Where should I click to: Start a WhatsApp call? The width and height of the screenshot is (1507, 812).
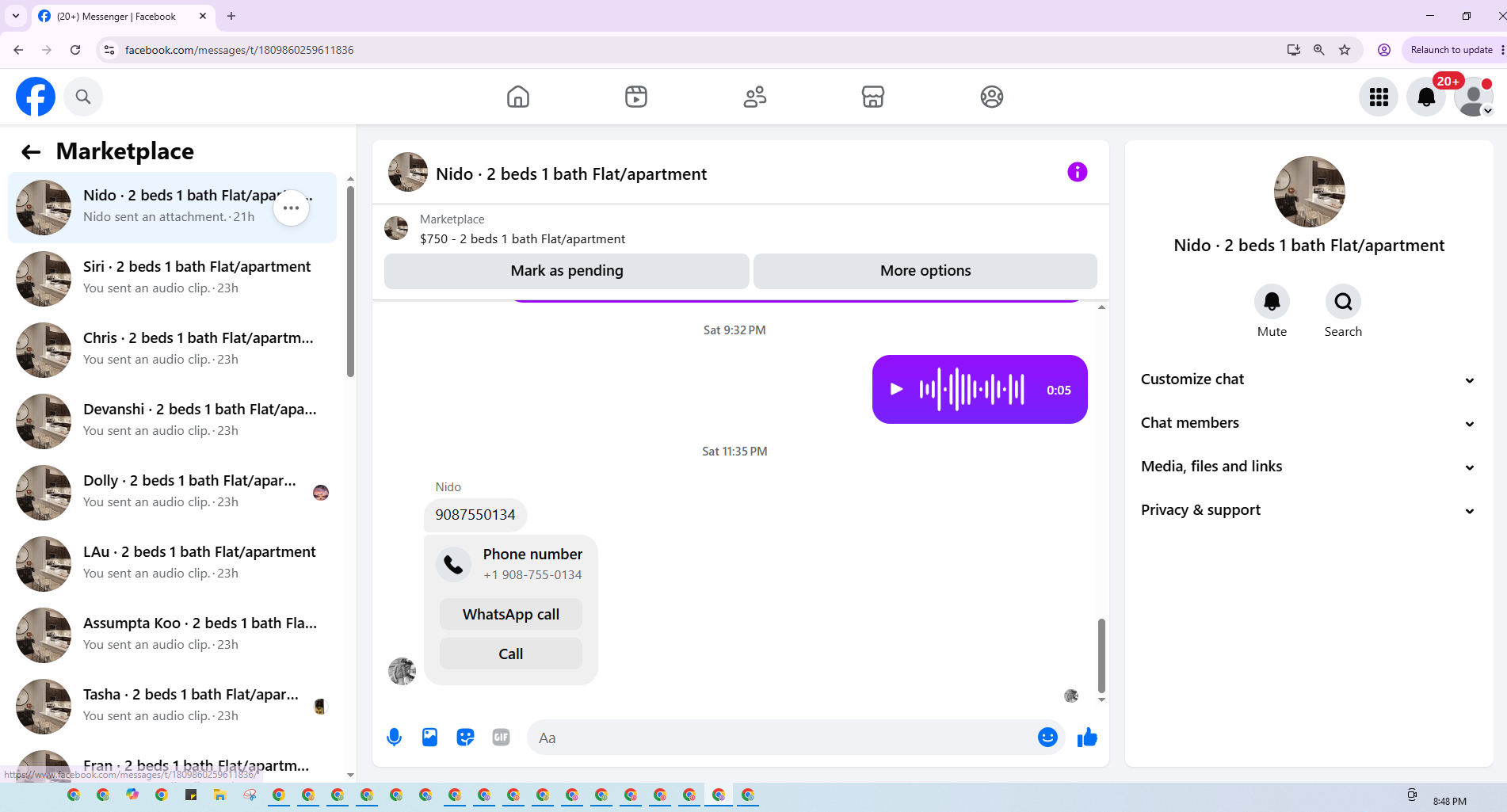(x=511, y=614)
